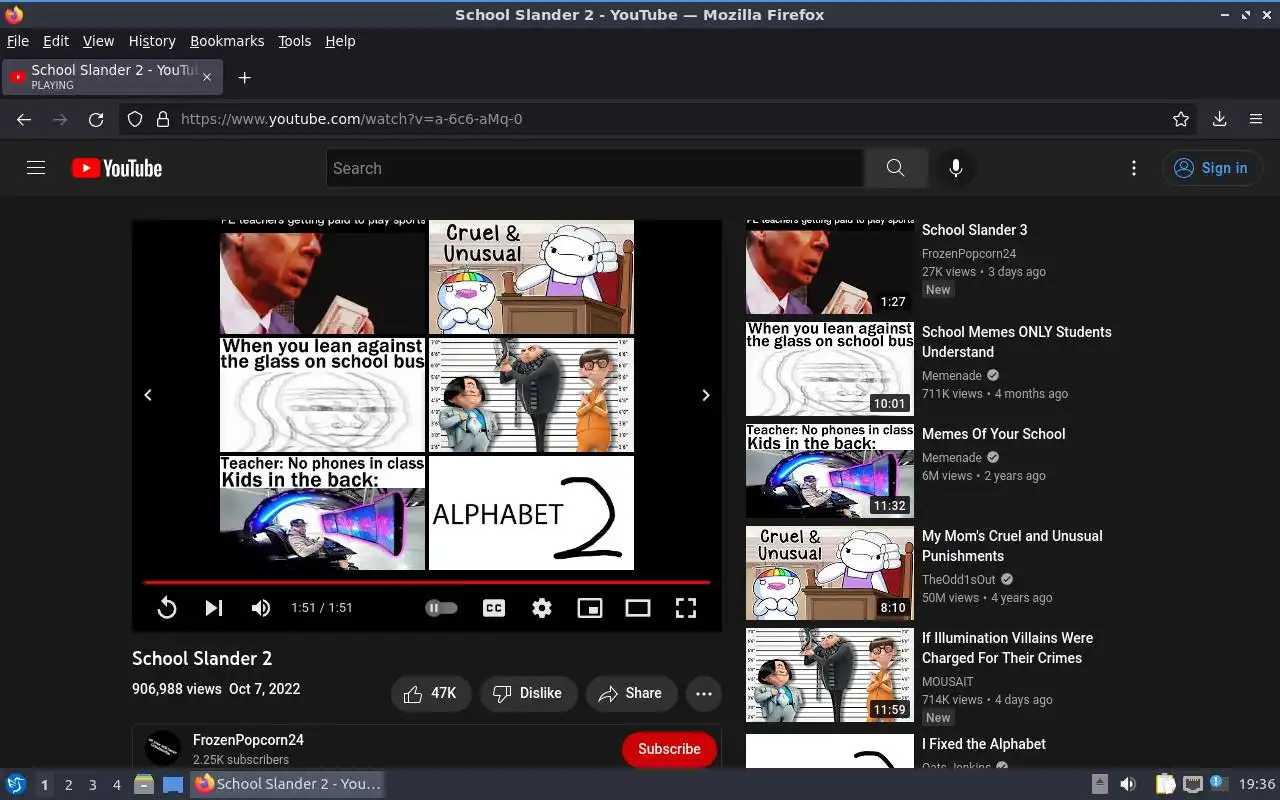1280x800 pixels.
Task: Show next end-screen suggestions arrow
Action: click(705, 395)
